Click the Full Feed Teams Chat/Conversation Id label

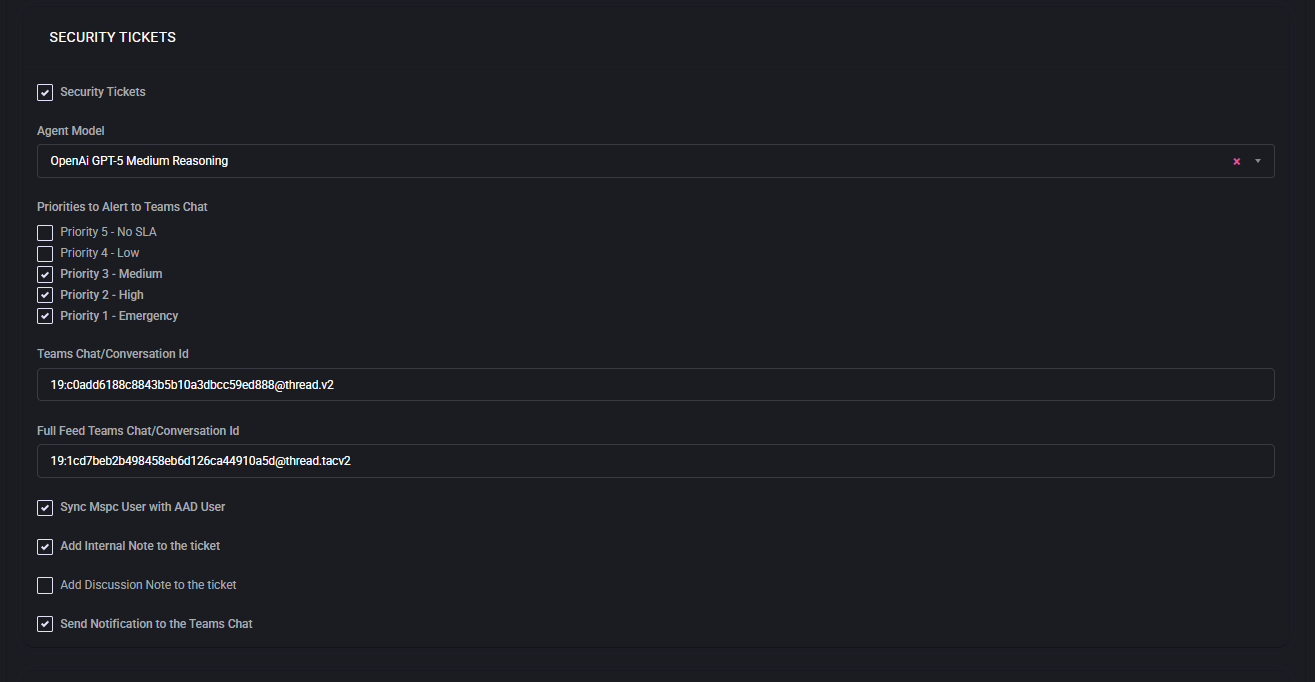(x=138, y=431)
